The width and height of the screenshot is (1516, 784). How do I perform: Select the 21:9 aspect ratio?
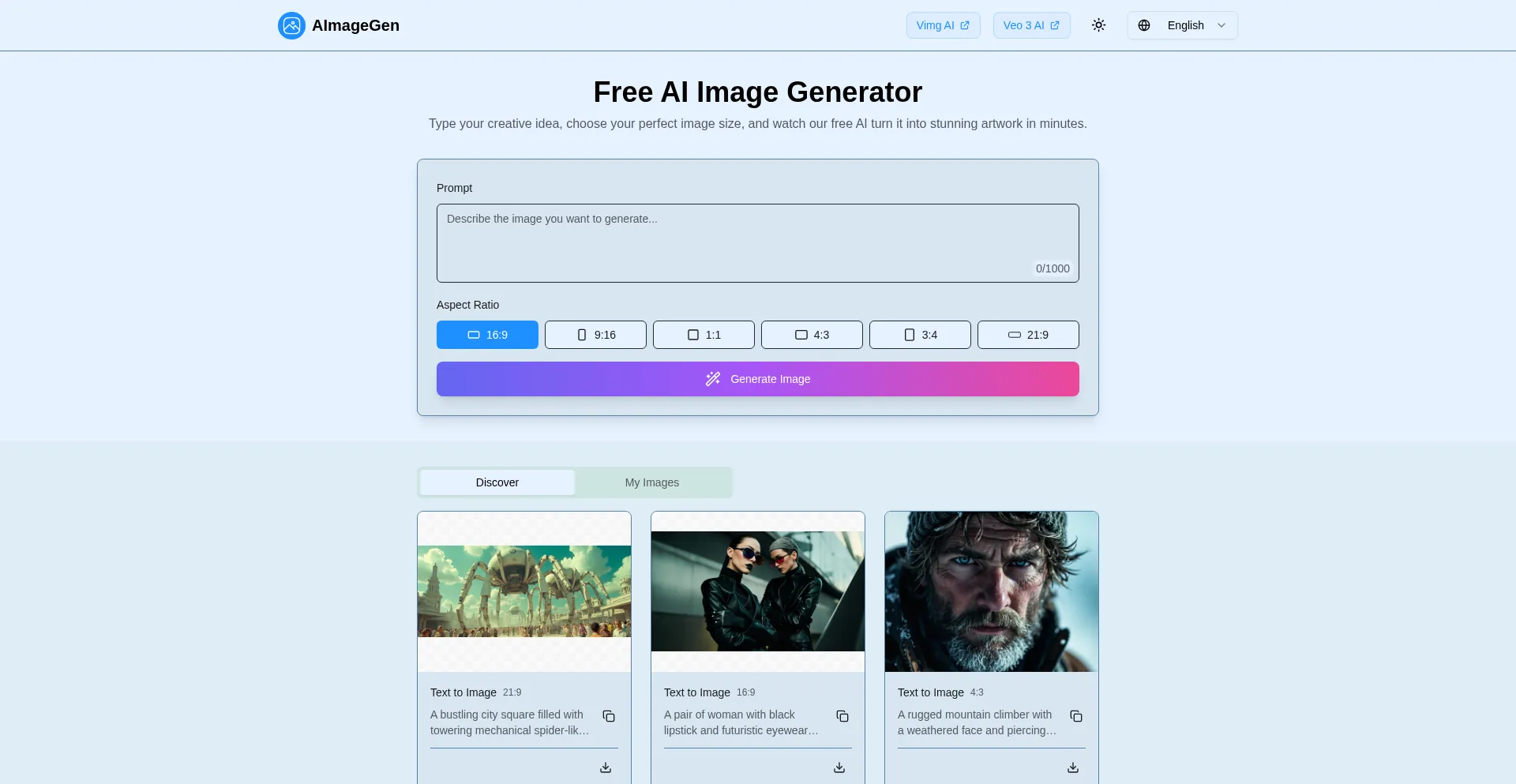click(1028, 335)
